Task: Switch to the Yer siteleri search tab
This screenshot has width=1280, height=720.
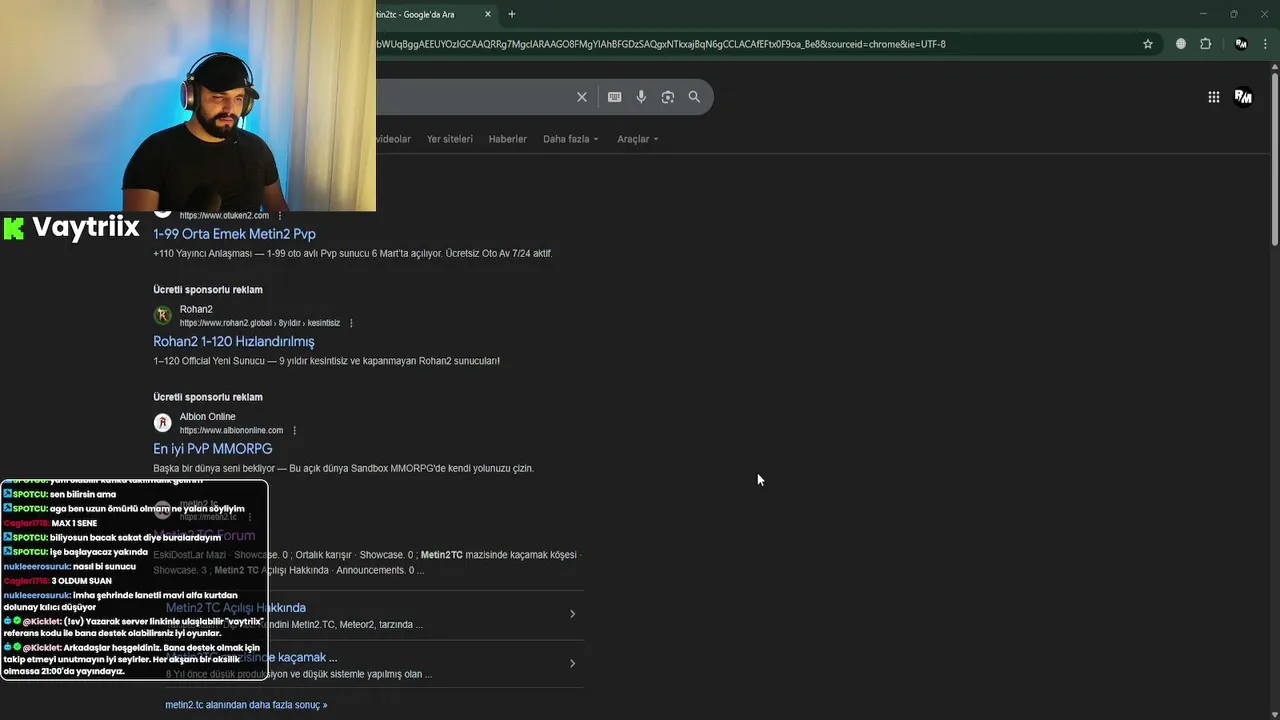Action: pos(450,139)
